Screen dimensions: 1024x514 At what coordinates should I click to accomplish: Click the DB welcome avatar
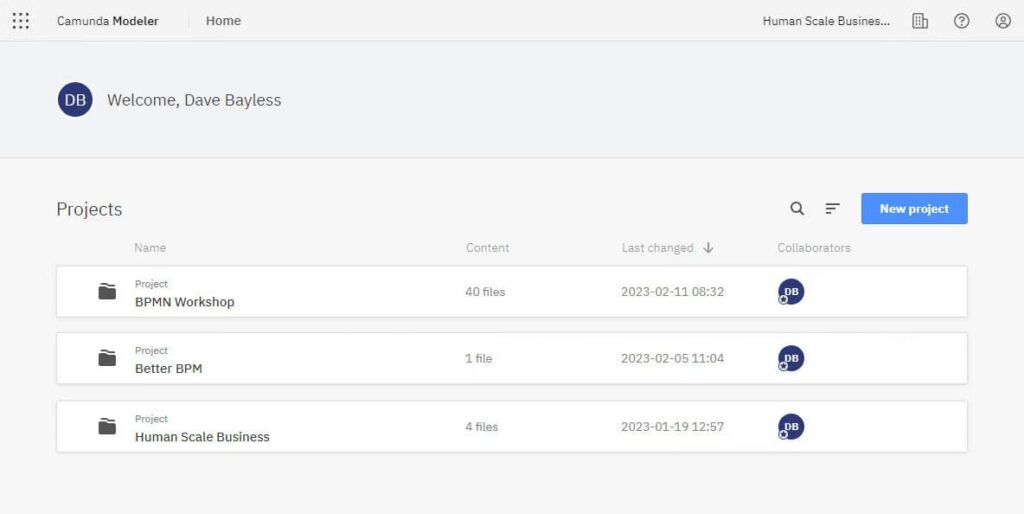tap(75, 100)
